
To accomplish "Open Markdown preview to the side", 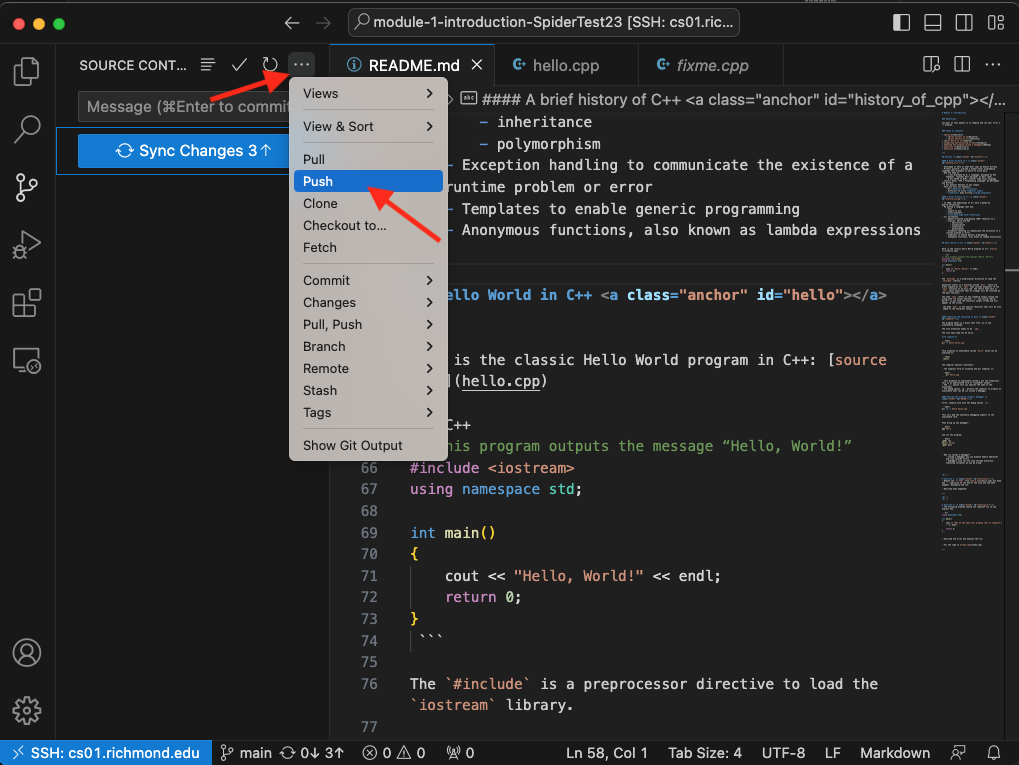I will (x=931, y=64).
